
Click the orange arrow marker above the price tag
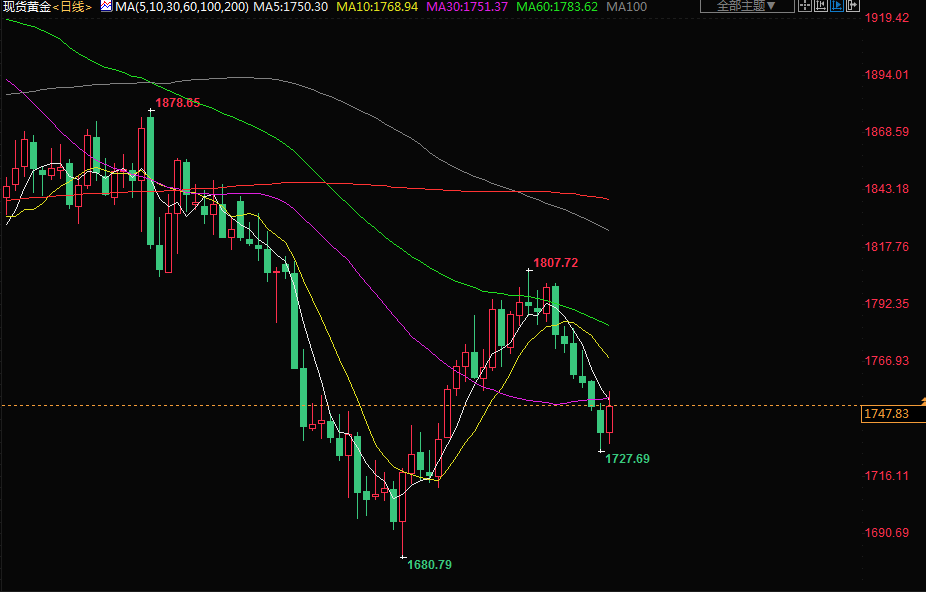[923, 401]
